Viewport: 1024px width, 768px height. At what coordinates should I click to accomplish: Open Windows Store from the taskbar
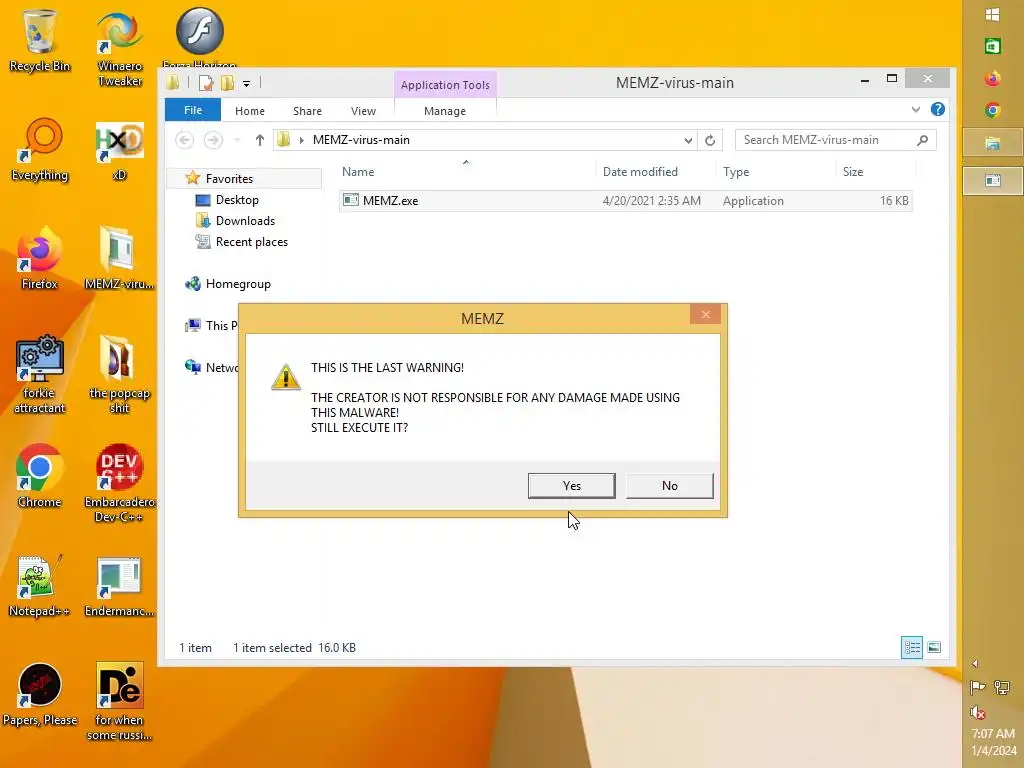[x=993, y=46]
